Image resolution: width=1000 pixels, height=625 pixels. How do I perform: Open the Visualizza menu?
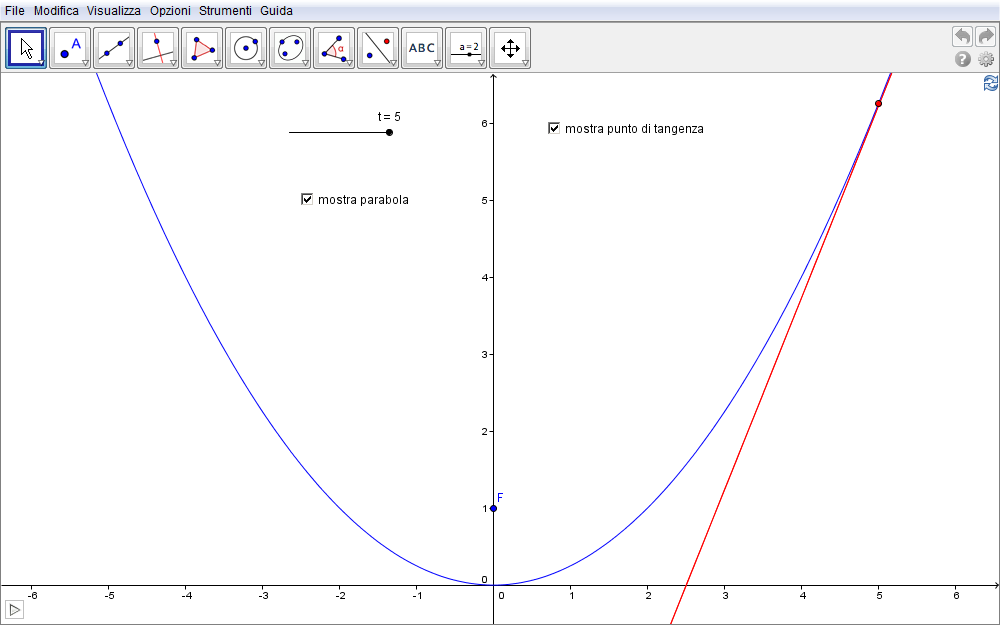[x=113, y=10]
